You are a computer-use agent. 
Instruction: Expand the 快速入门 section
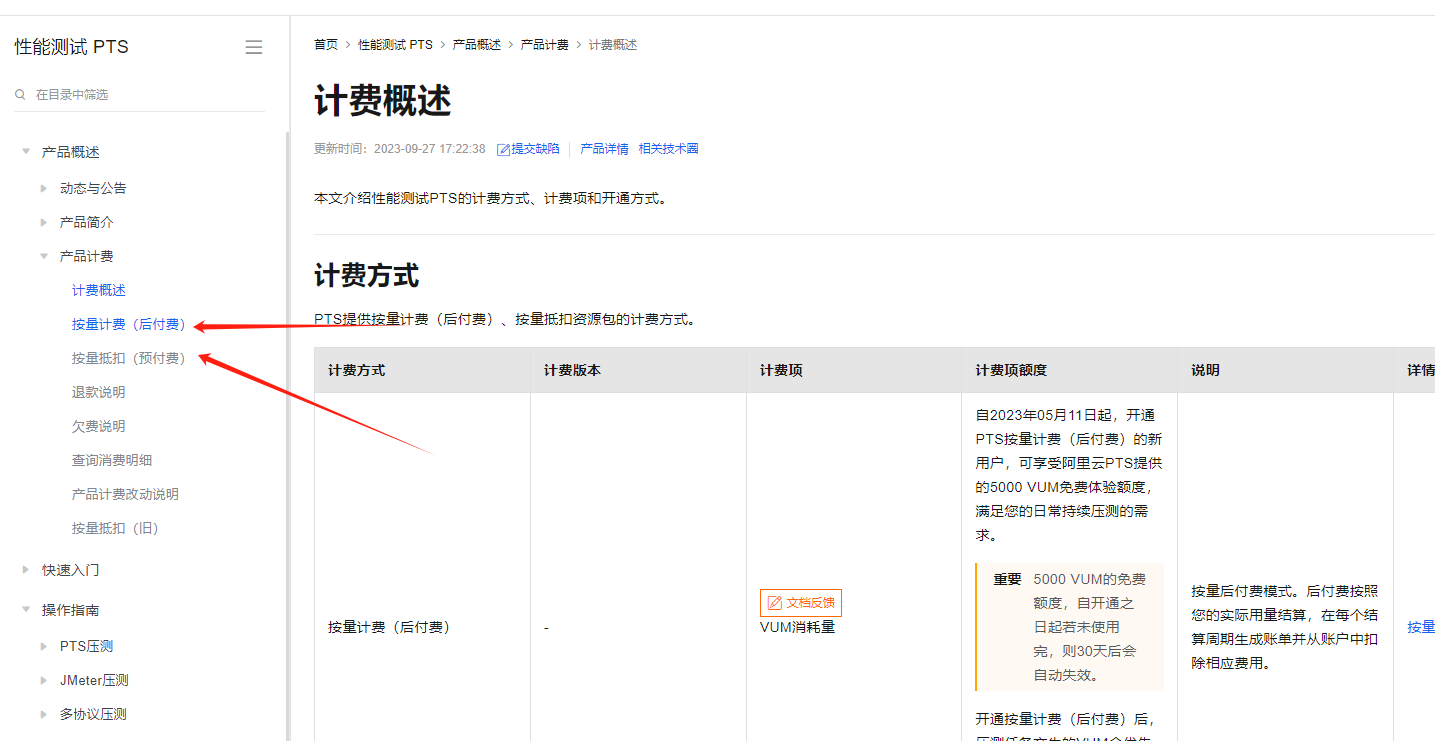[x=26, y=570]
